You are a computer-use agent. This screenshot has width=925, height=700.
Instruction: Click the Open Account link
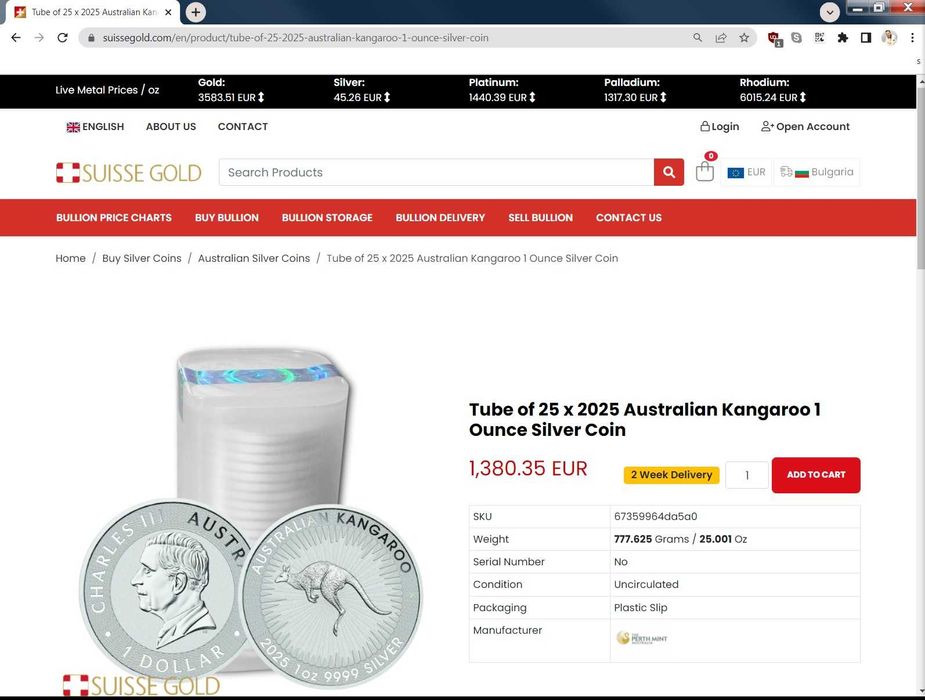805,127
